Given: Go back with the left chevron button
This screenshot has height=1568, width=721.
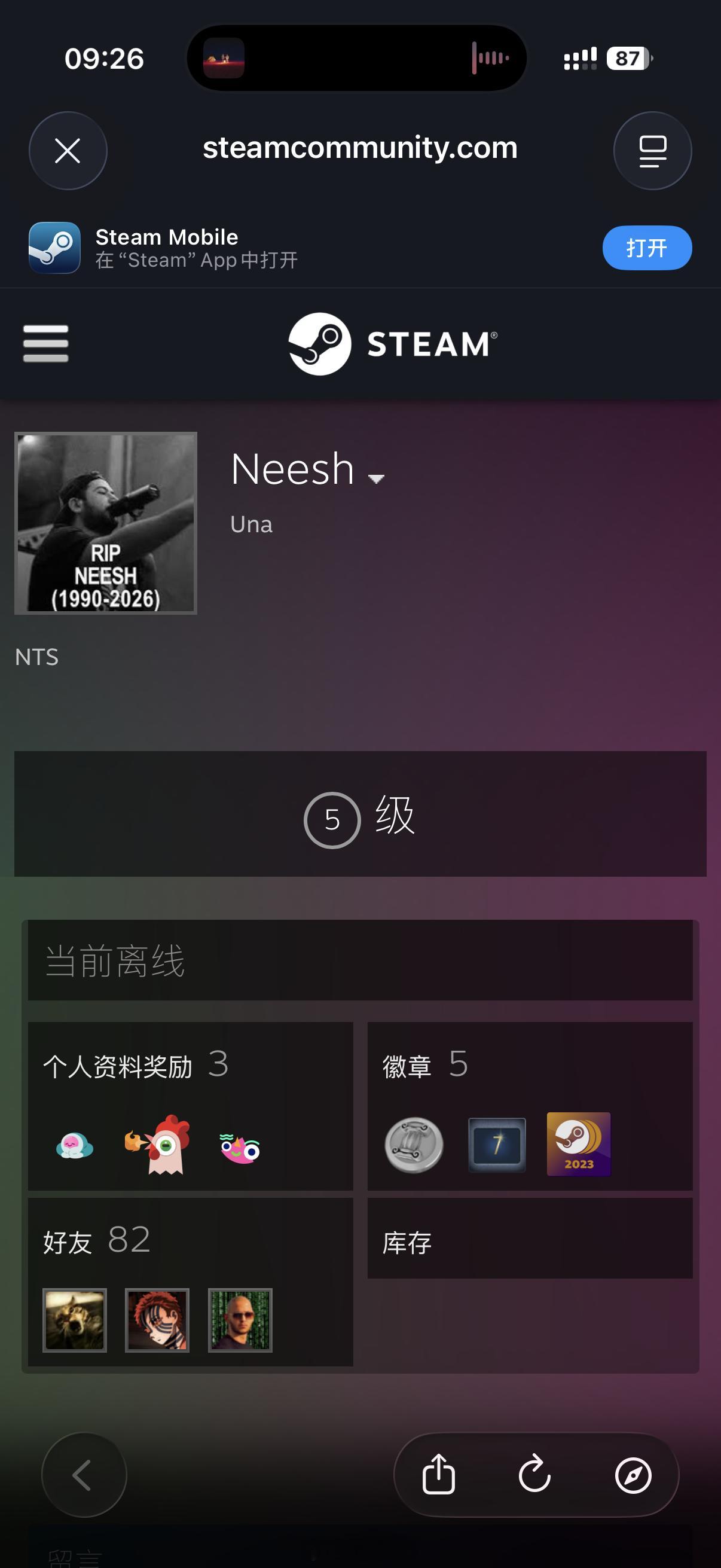Looking at the screenshot, I should pos(84,1475).
